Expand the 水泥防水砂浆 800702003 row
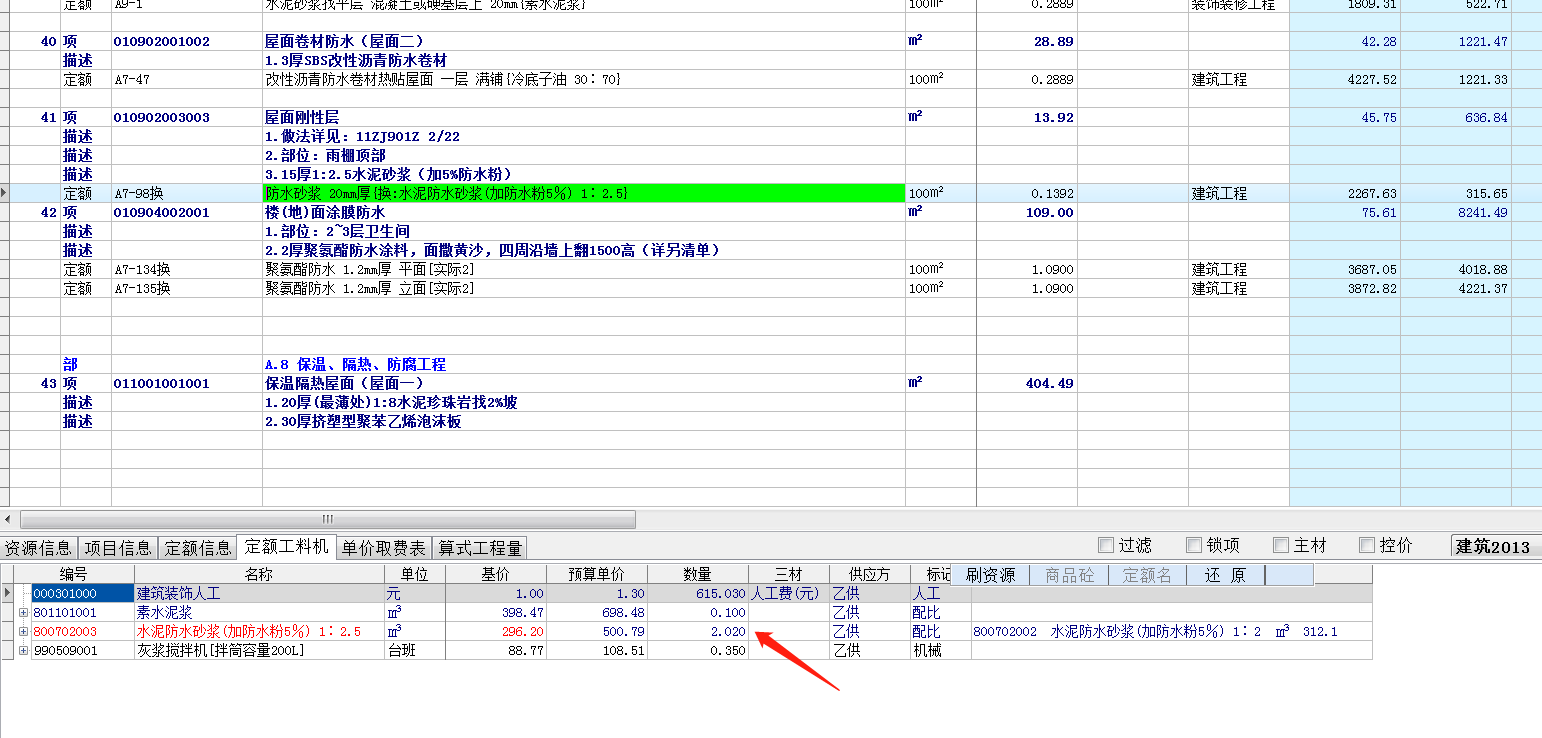1542x738 pixels. [x=24, y=631]
